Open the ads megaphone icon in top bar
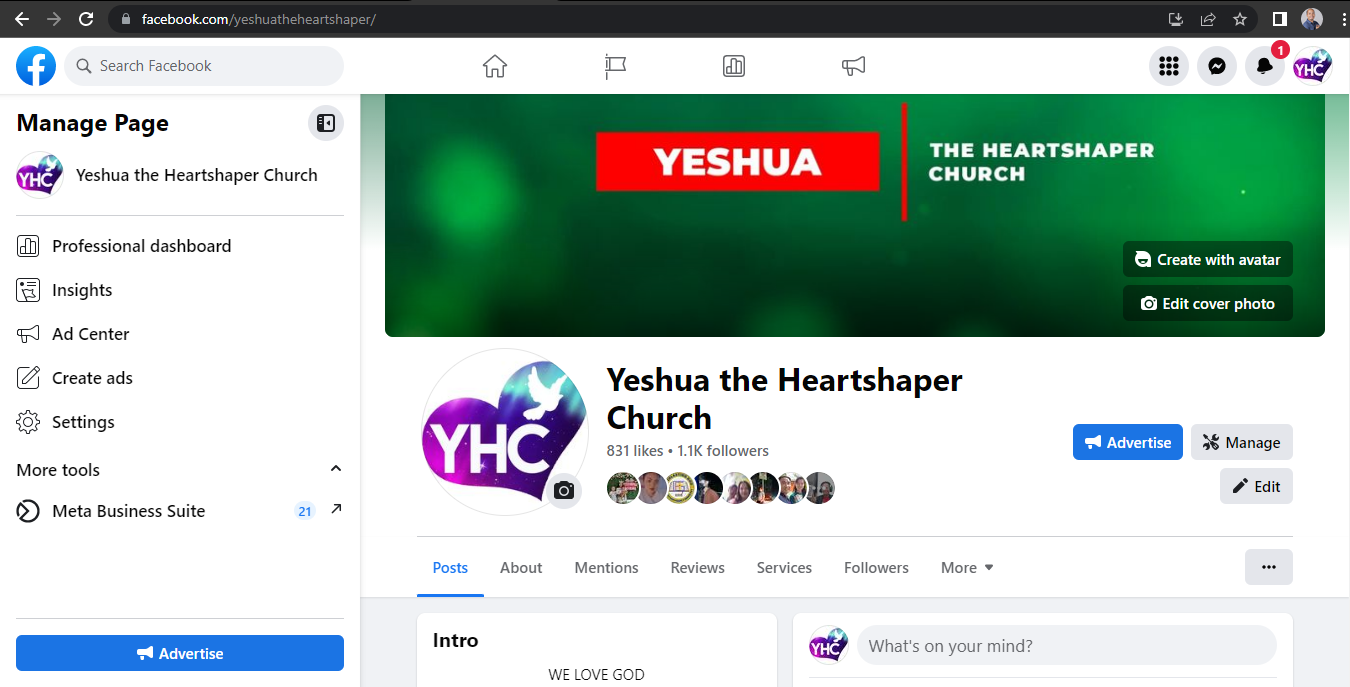Image resolution: width=1350 pixels, height=687 pixels. (x=853, y=66)
